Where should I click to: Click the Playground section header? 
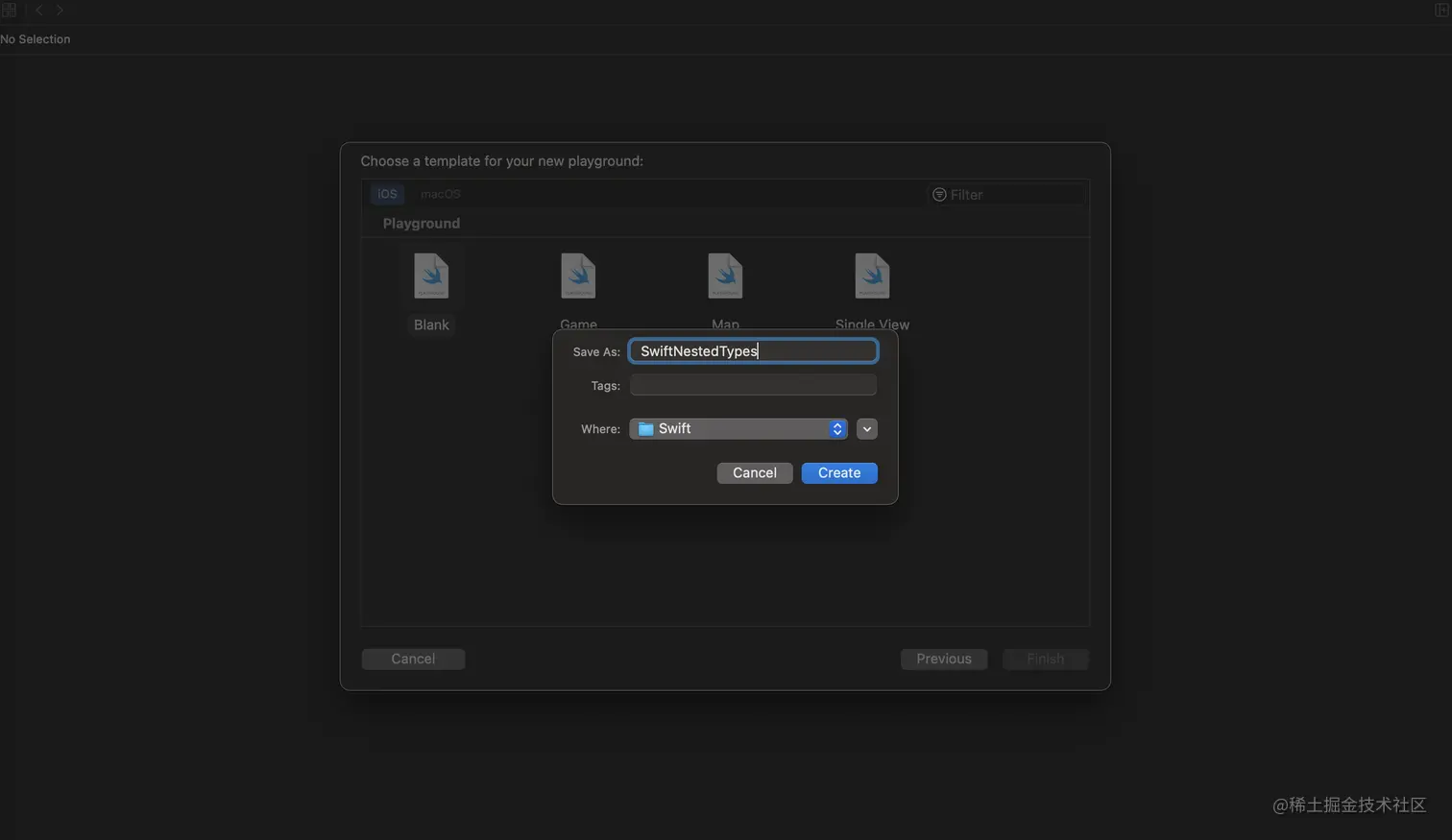422,224
